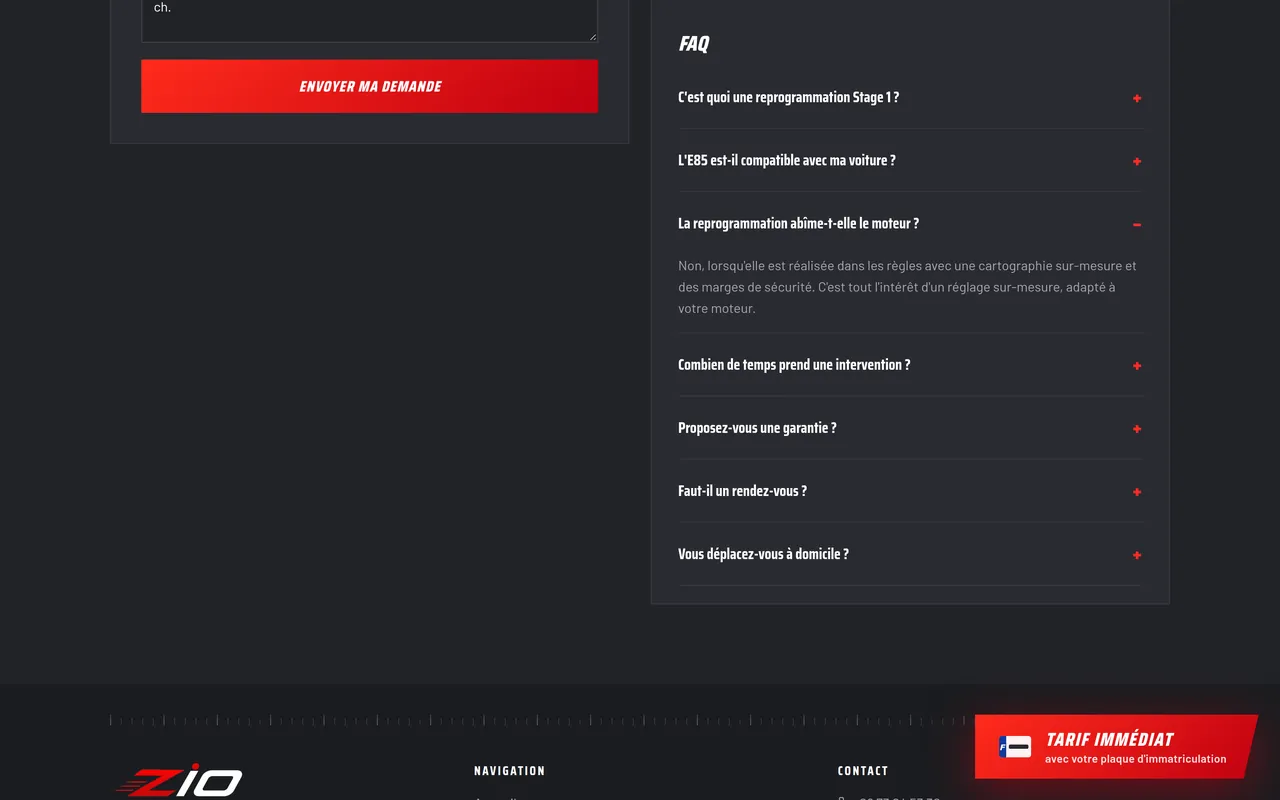This screenshot has width=1280, height=800.
Task: Collapse the engine damage answer via minus icon
Action: [1137, 225]
